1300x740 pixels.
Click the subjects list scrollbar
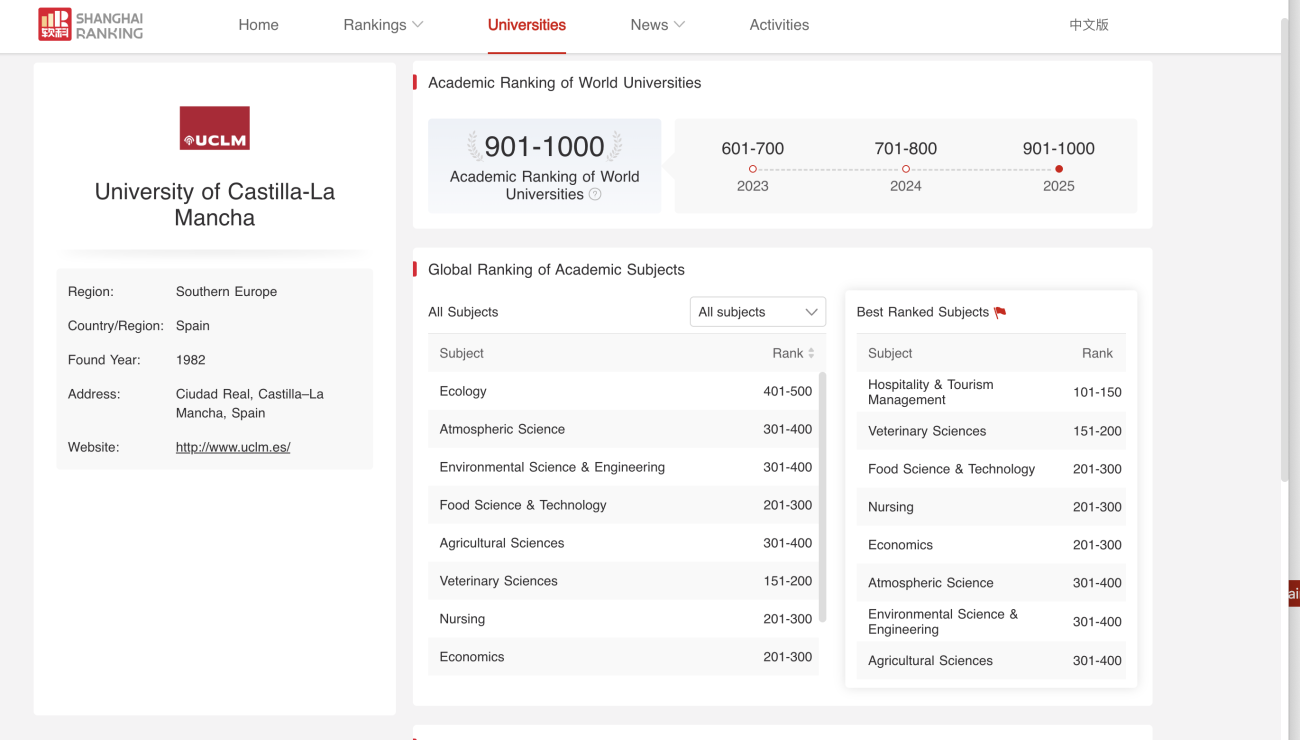[822, 497]
